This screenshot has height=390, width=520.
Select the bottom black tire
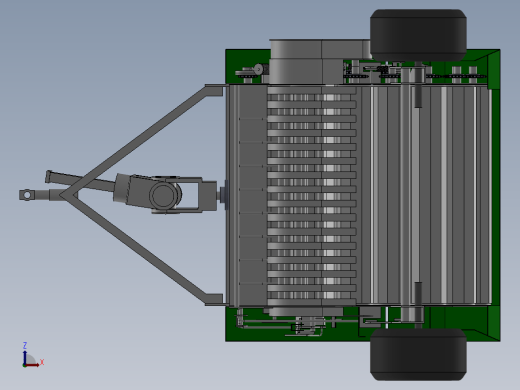point(418,354)
